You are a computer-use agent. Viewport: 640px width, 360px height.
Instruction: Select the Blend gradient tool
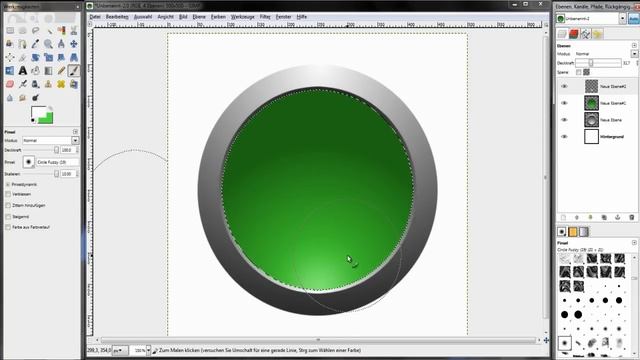click(x=48, y=71)
